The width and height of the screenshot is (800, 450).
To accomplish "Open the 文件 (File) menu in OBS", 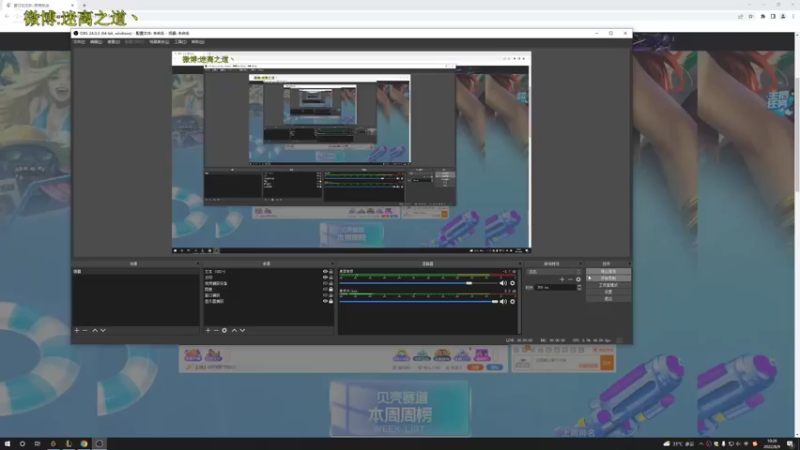I will pyautogui.click(x=79, y=42).
